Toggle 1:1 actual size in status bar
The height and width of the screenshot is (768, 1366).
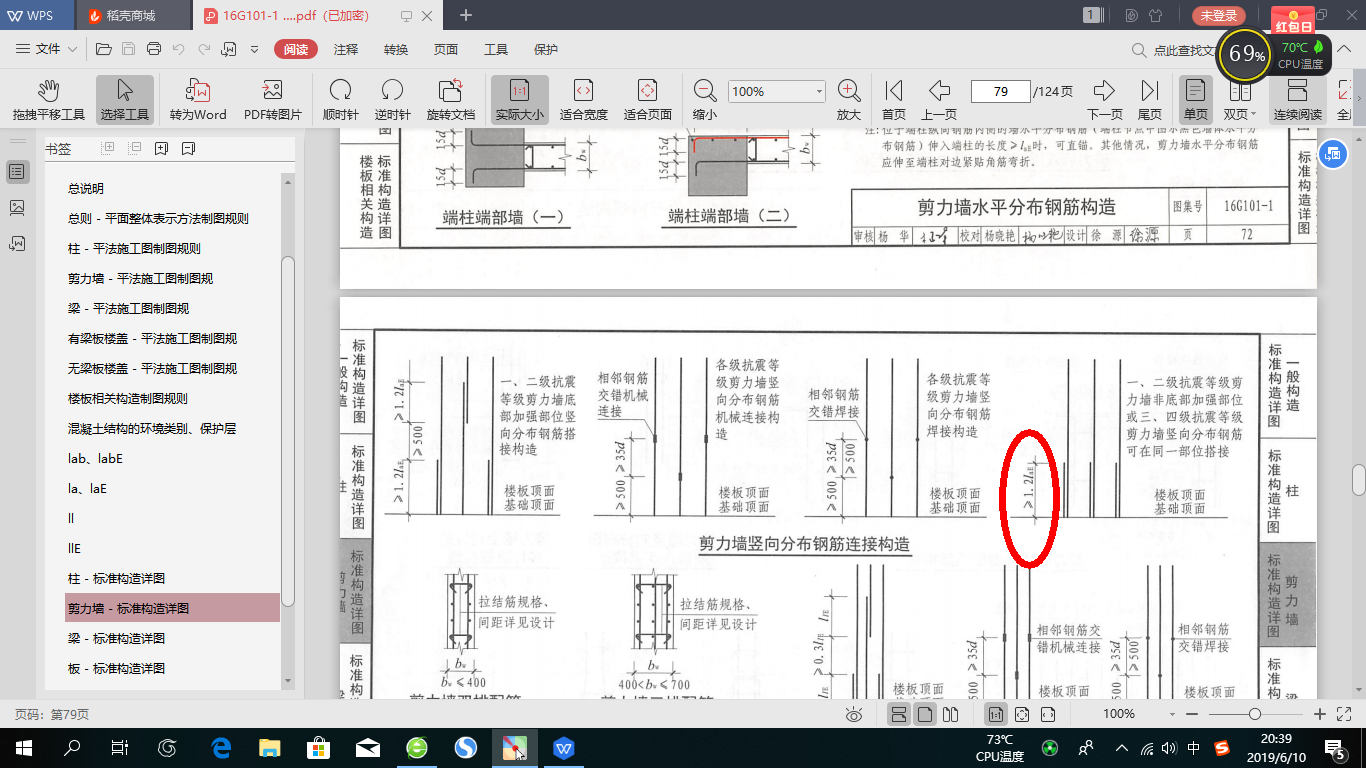click(x=996, y=714)
